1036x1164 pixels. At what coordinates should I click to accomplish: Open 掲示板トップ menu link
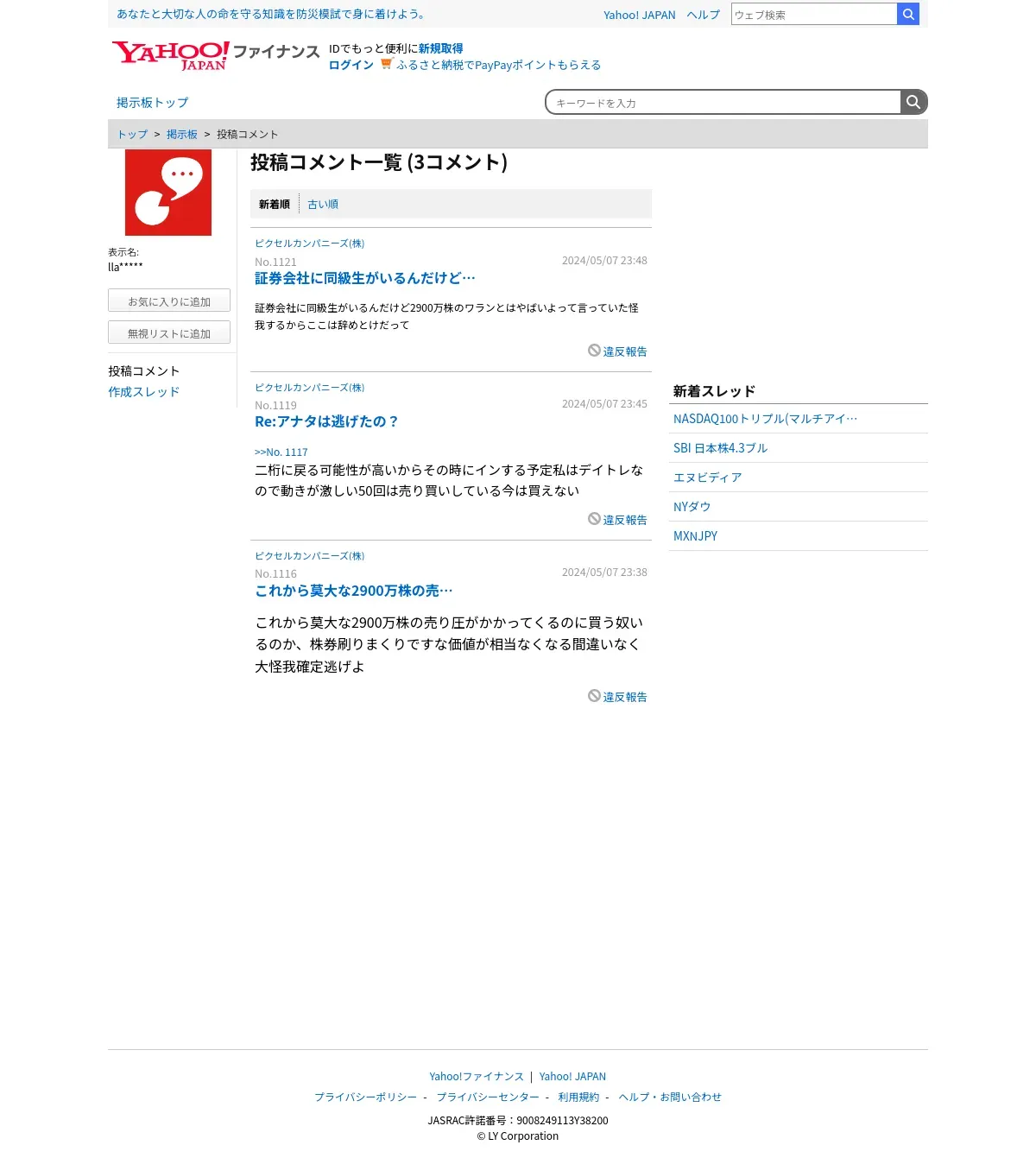[x=152, y=103]
